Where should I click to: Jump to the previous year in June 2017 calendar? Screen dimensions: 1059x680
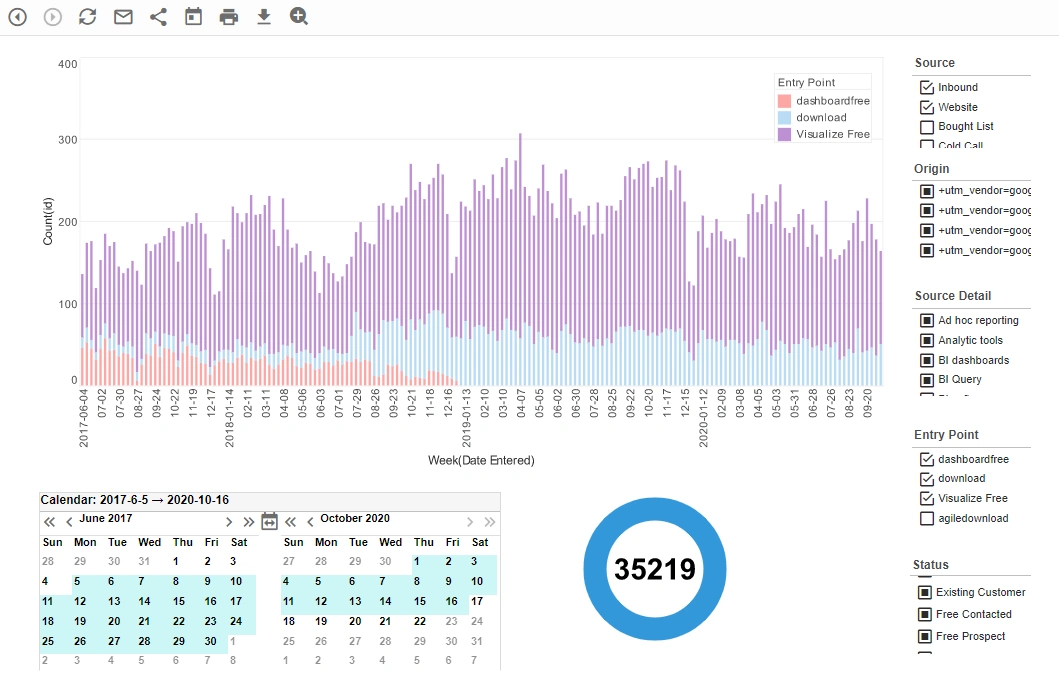[48, 520]
